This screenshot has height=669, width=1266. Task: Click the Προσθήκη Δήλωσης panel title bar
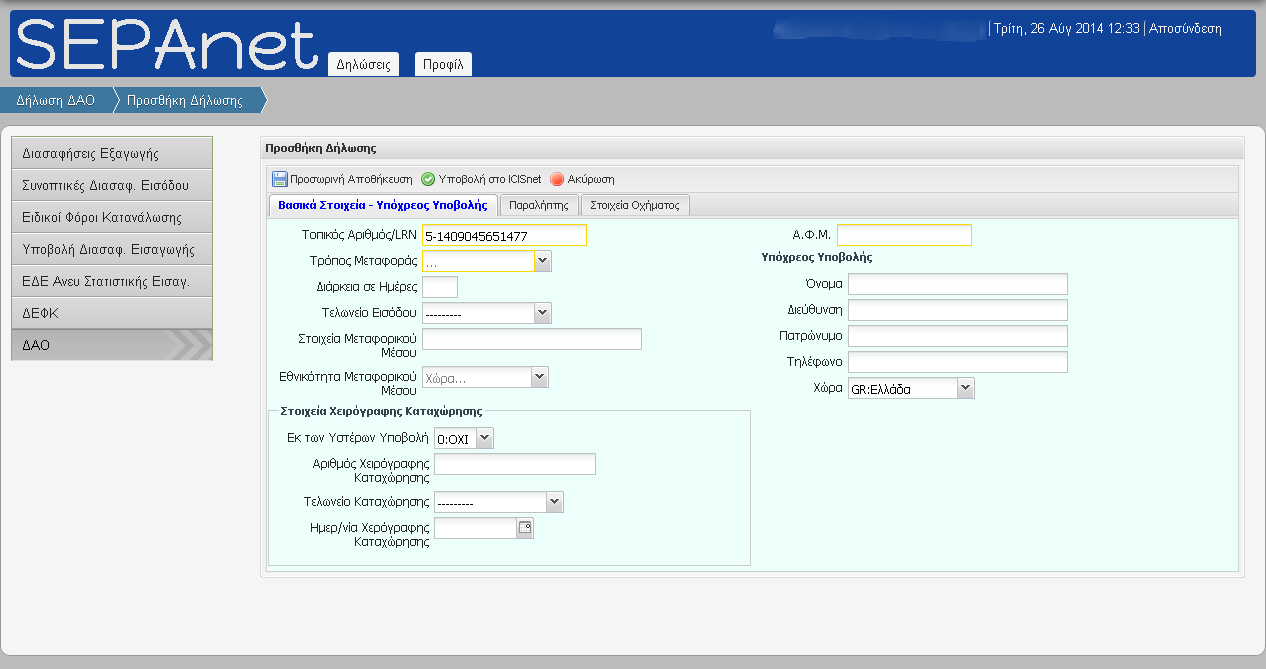[752, 148]
